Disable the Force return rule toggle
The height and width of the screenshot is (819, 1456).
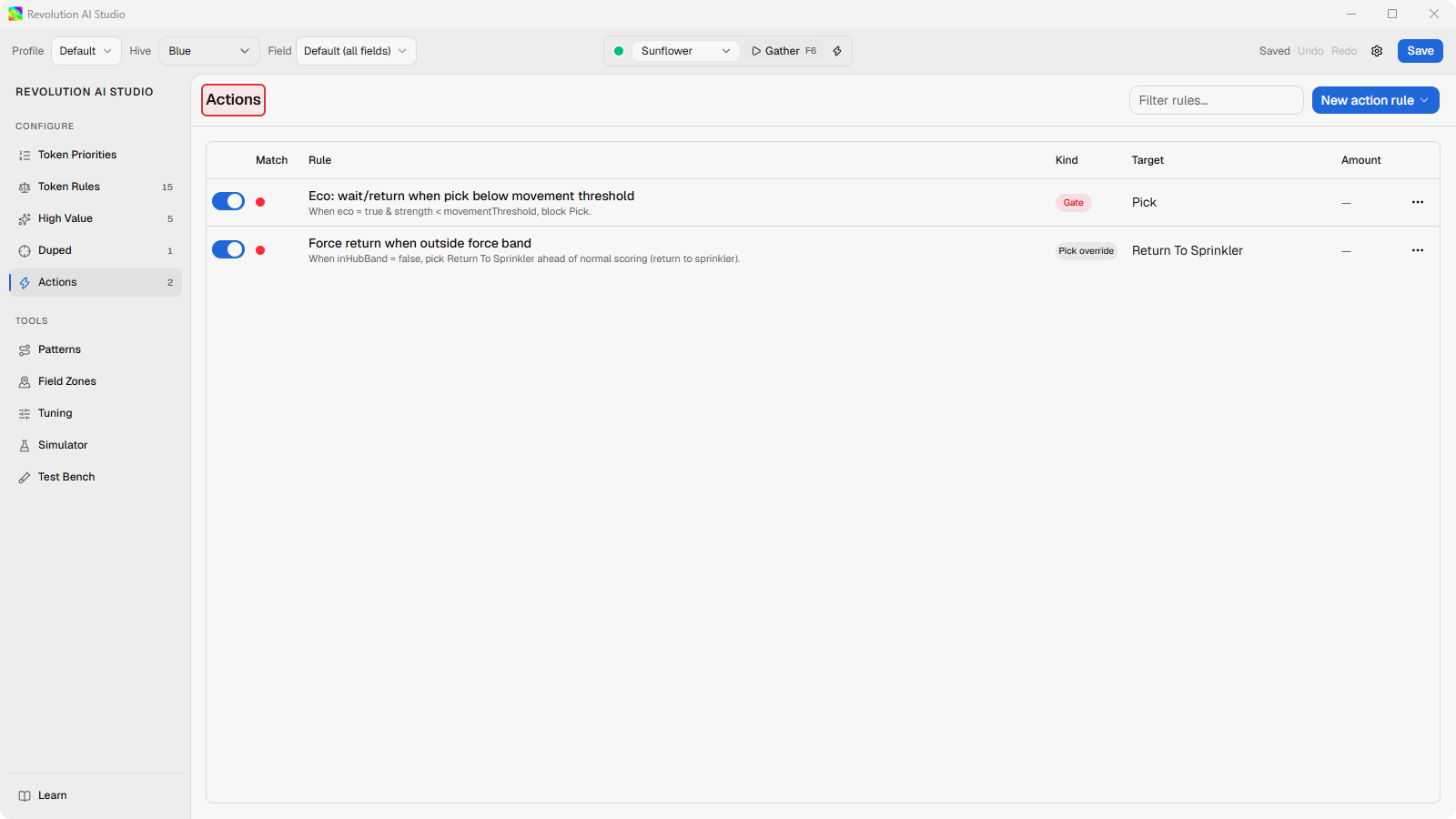point(228,249)
